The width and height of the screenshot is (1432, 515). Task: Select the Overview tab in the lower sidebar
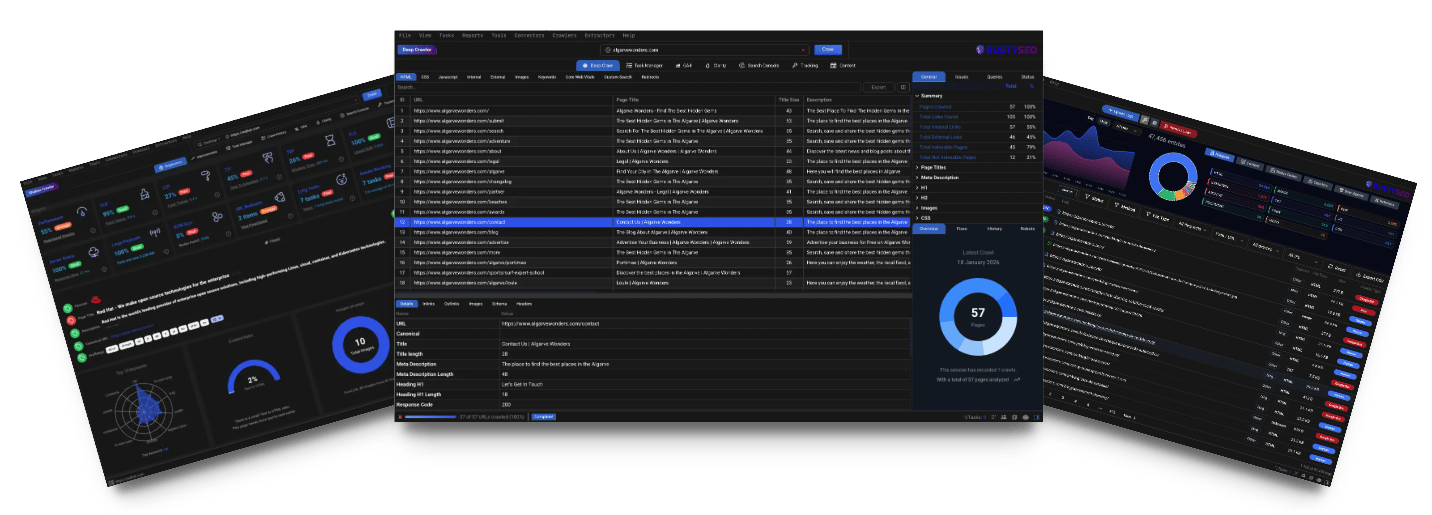tap(929, 229)
